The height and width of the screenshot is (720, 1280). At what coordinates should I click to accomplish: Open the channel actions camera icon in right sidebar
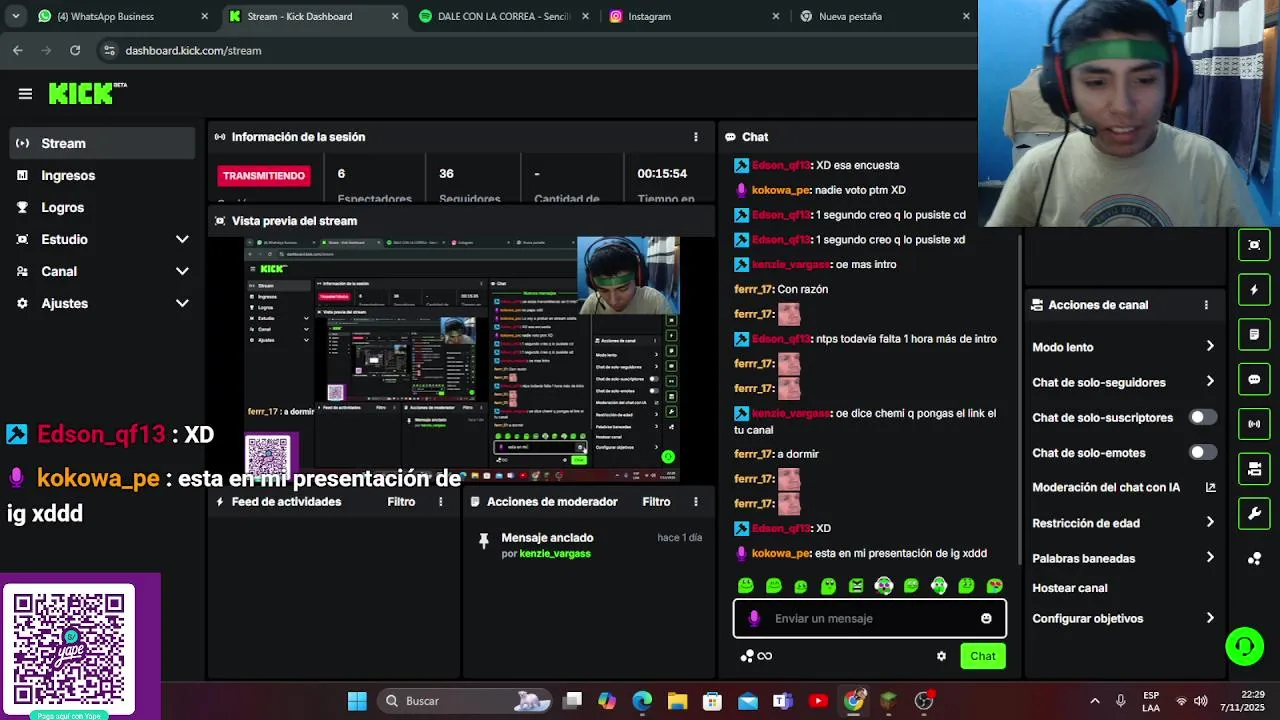coord(1254,469)
